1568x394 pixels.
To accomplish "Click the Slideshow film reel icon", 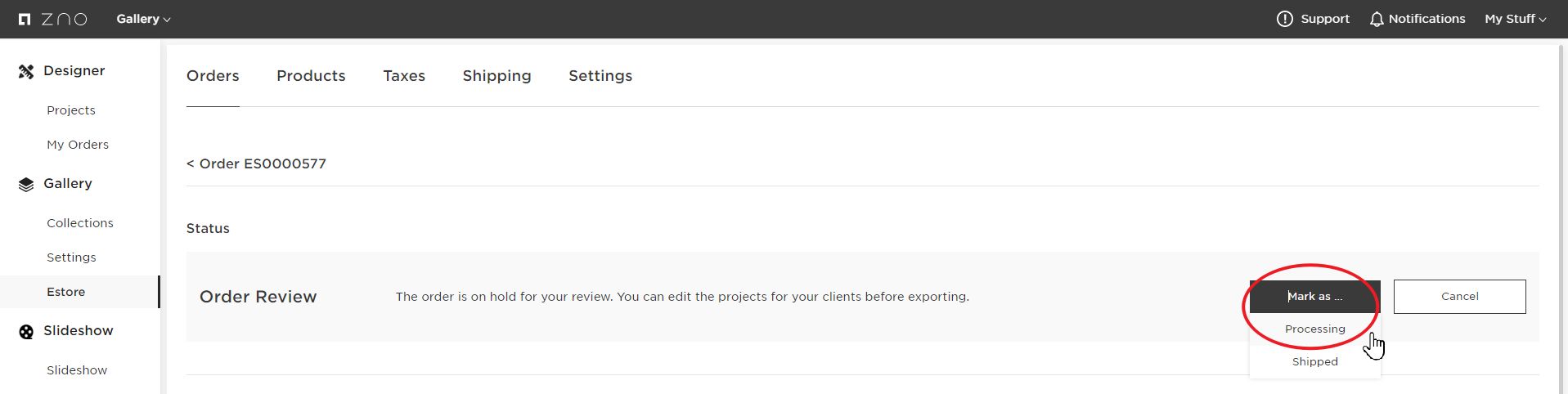I will [x=26, y=331].
